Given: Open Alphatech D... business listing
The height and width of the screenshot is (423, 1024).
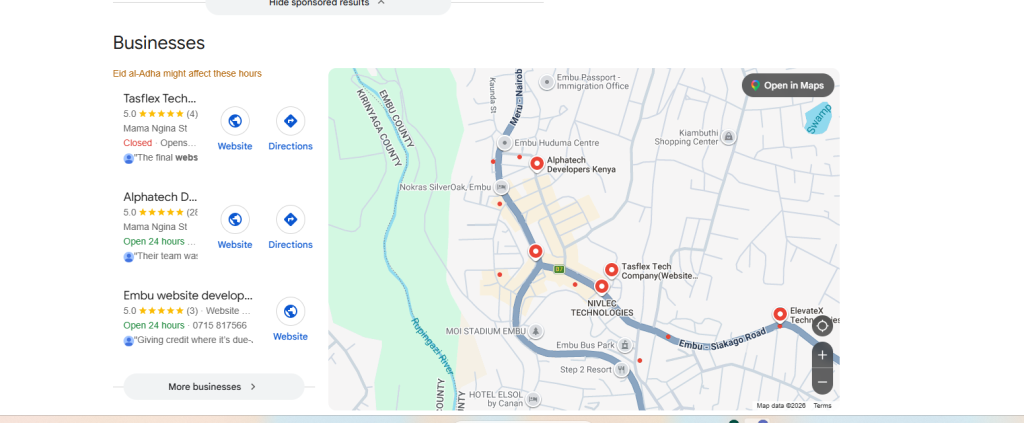Looking at the screenshot, I should click(160, 196).
